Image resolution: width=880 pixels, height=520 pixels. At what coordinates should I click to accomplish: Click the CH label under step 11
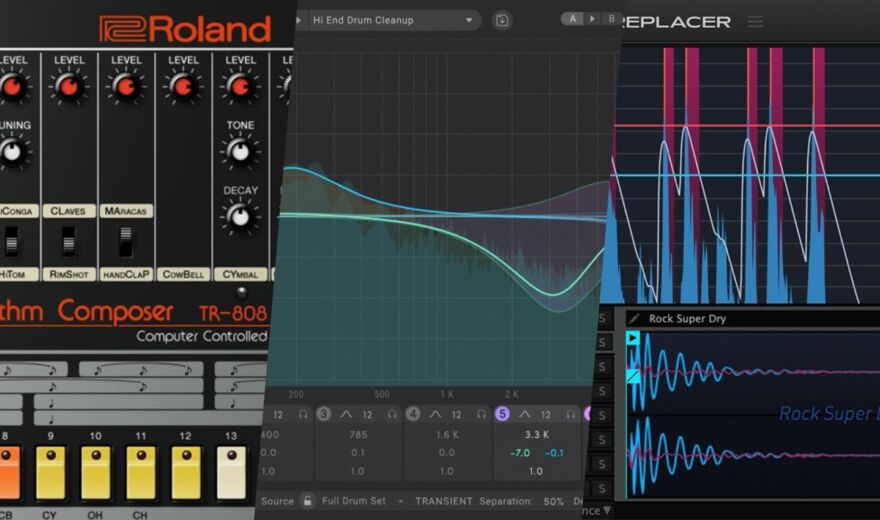140,514
